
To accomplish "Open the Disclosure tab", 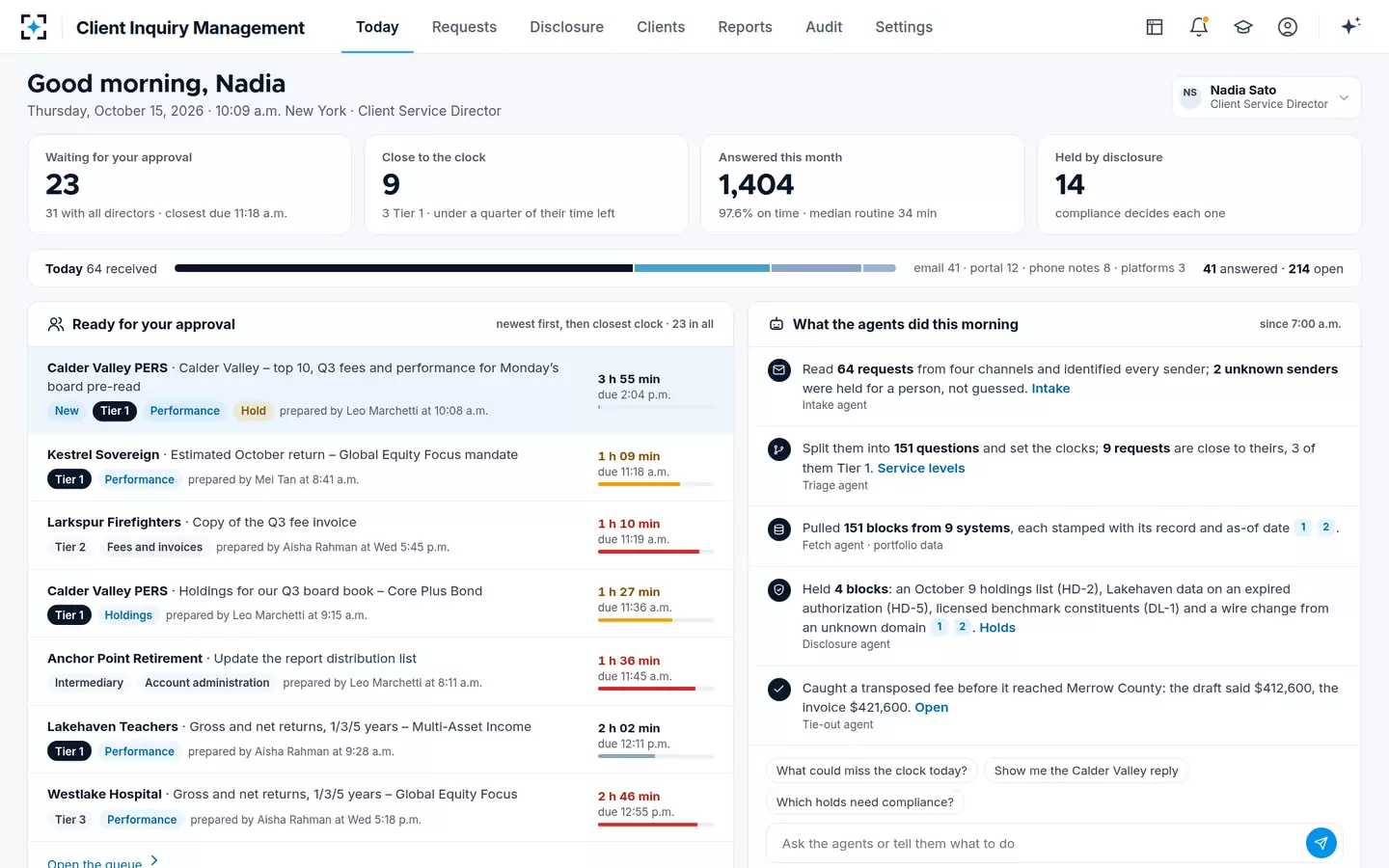I will click(566, 27).
